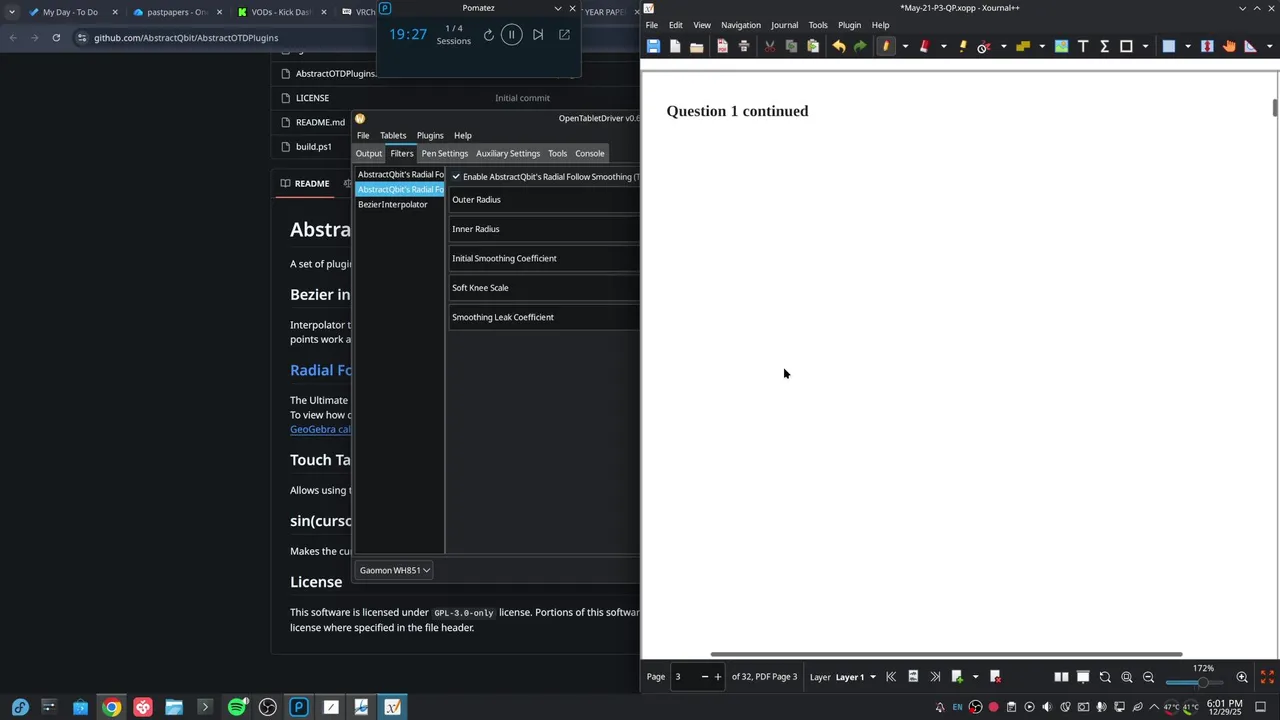Select the draw Rectangle shape tool
Viewport: 1280px width, 720px height.
[1126, 46]
